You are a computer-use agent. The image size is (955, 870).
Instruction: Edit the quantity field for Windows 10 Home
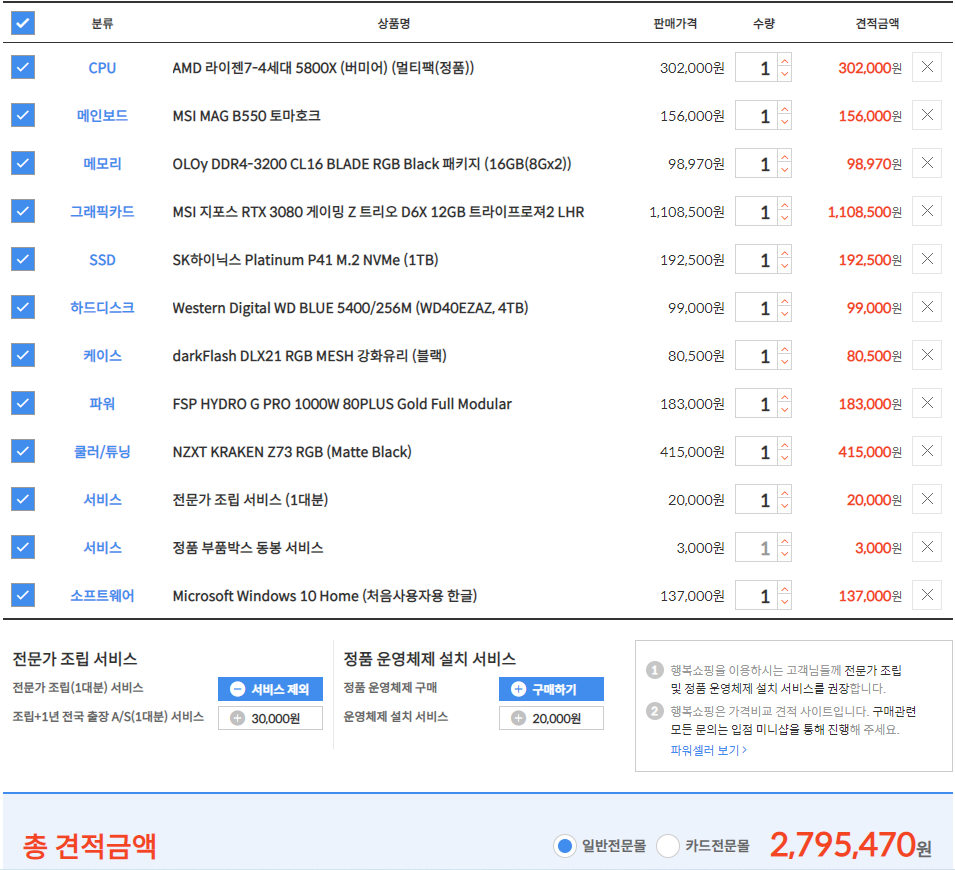tap(756, 596)
